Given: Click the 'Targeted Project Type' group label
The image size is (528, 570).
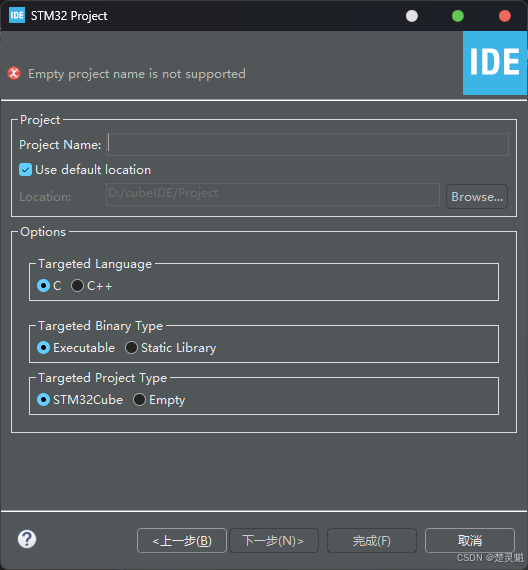Looking at the screenshot, I should tap(103, 378).
